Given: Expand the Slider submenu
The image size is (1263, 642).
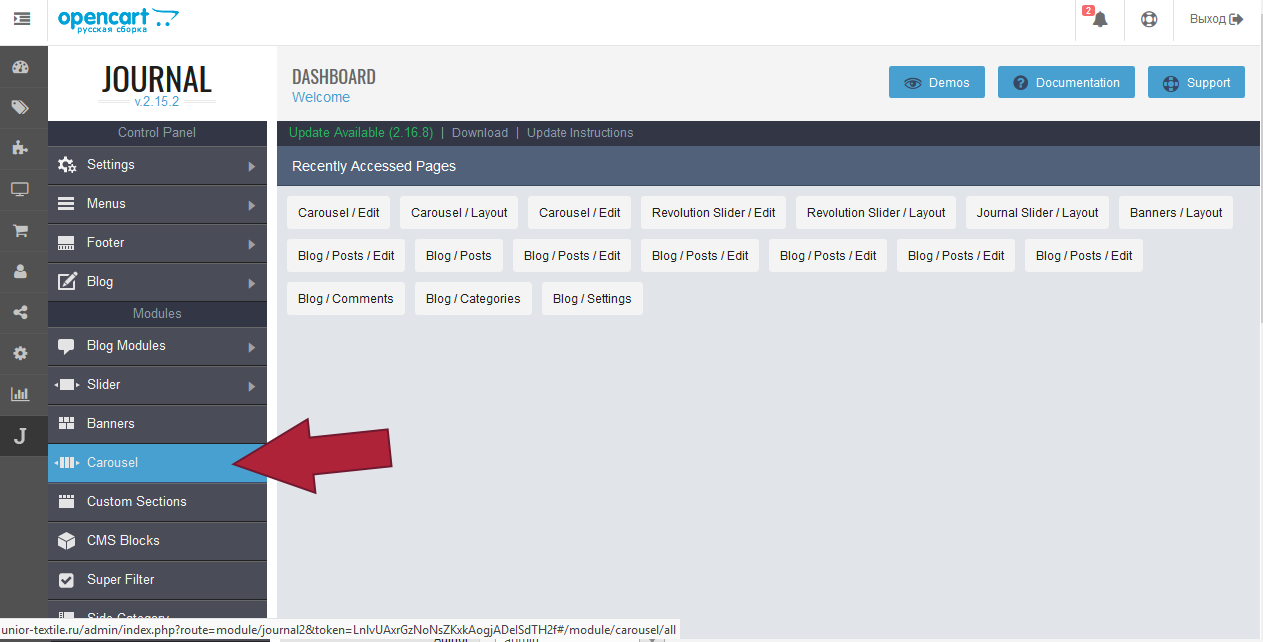Looking at the screenshot, I should (x=157, y=386).
